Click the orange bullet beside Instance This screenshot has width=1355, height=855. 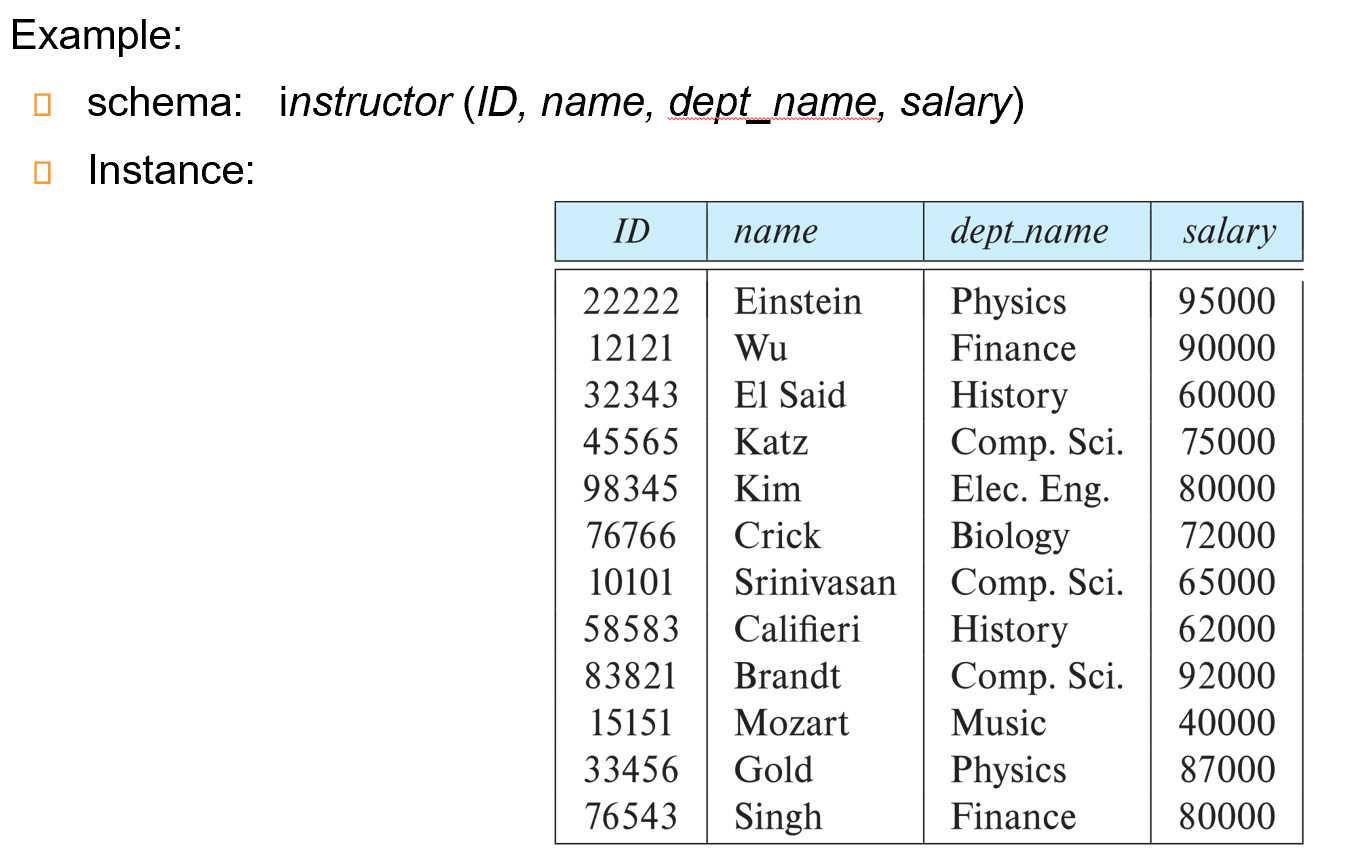(x=41, y=172)
